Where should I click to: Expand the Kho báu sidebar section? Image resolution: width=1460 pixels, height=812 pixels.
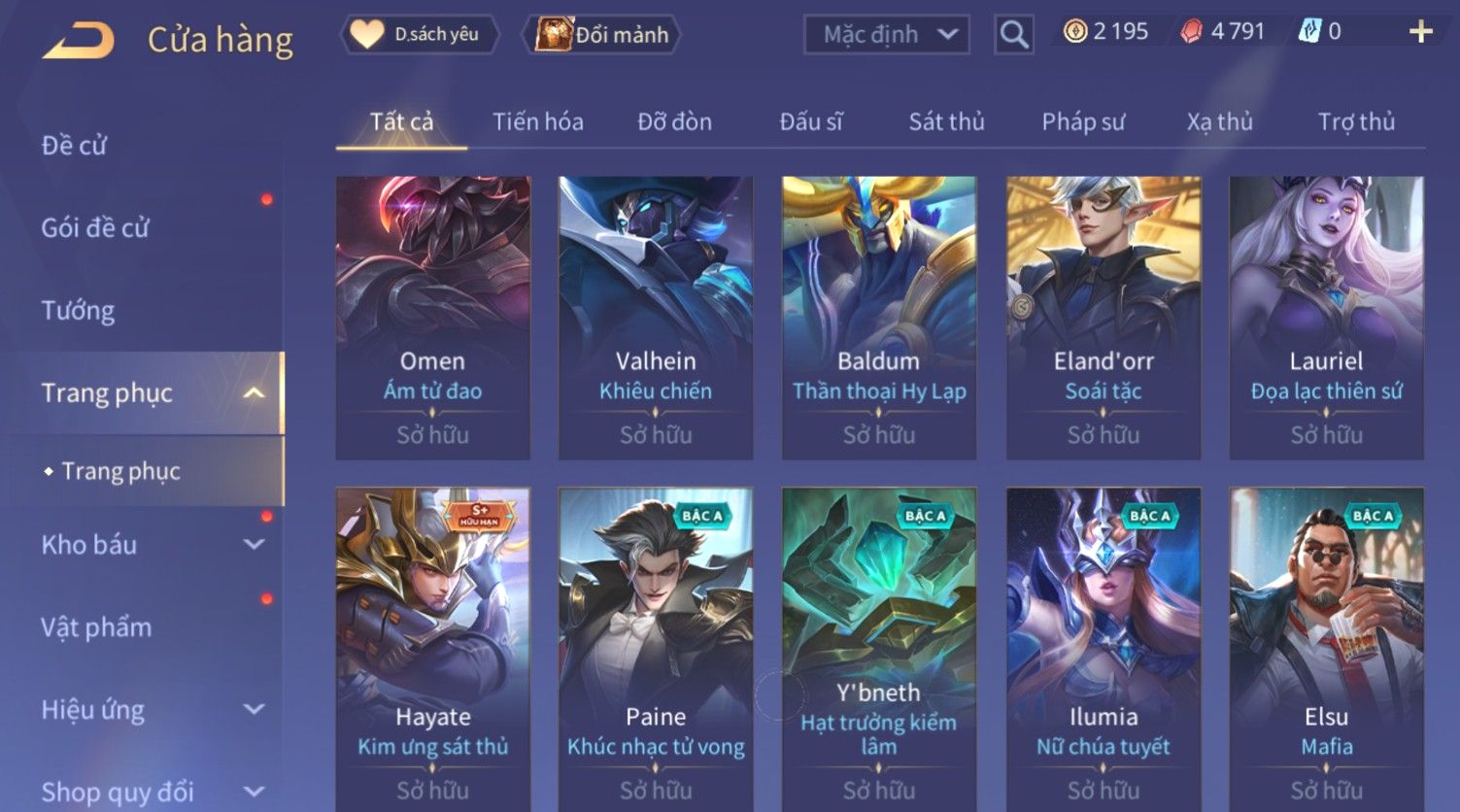254,545
